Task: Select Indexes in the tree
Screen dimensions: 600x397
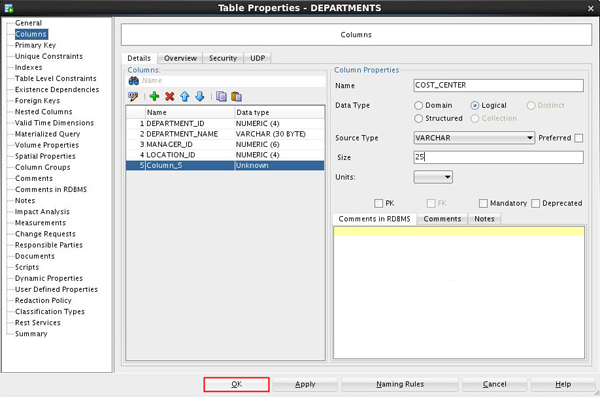Action: [x=28, y=67]
